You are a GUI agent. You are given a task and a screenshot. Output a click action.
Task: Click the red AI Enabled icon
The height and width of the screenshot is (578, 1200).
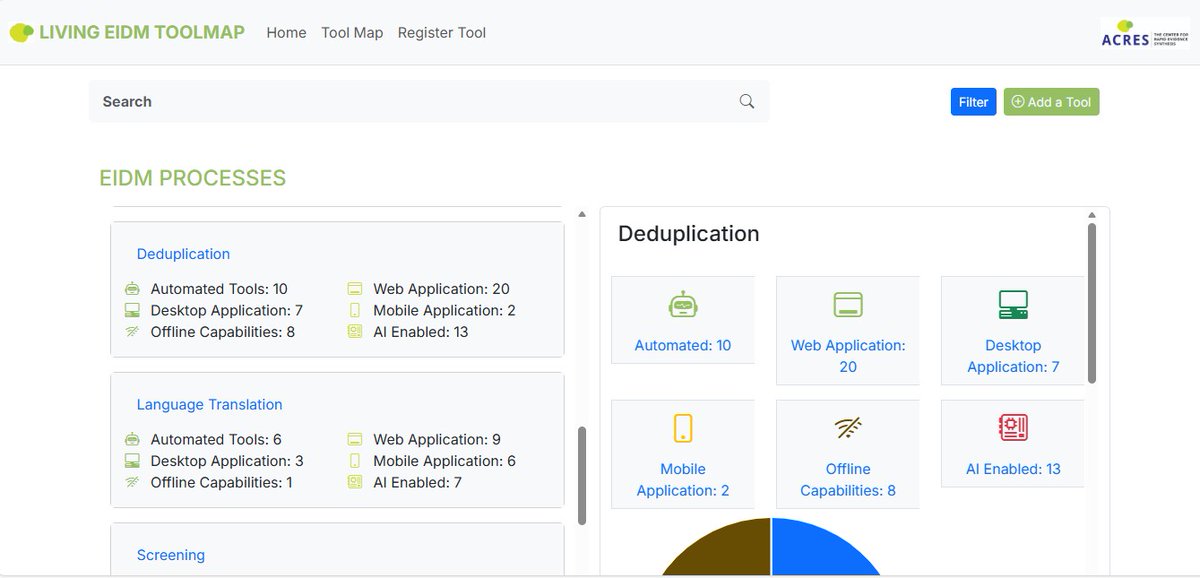(x=1012, y=428)
